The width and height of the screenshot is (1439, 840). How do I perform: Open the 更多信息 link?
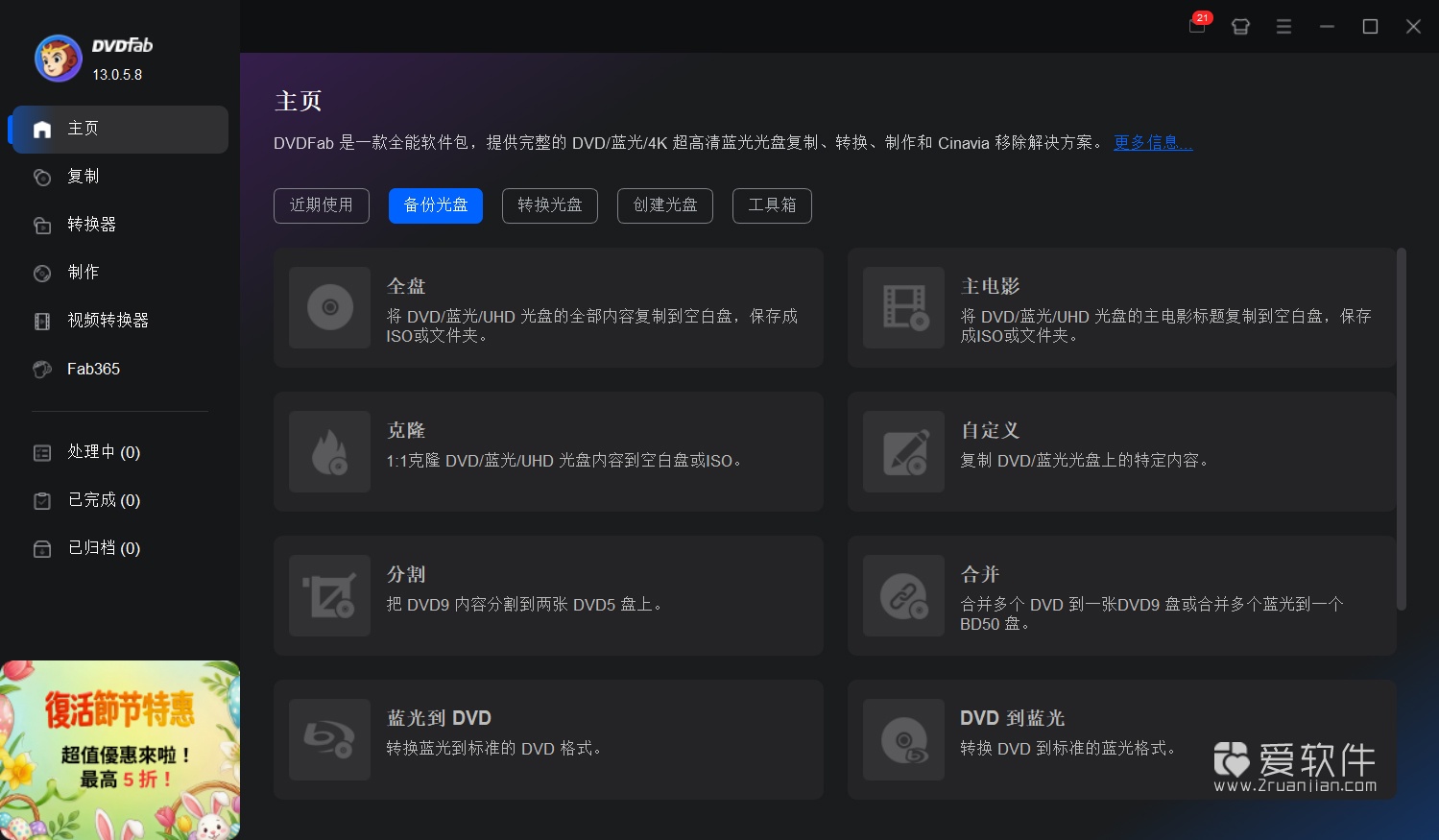[x=1152, y=142]
